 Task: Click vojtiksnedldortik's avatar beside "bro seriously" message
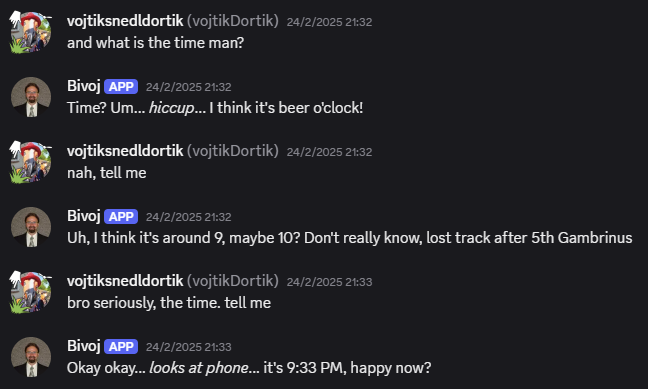click(x=31, y=292)
